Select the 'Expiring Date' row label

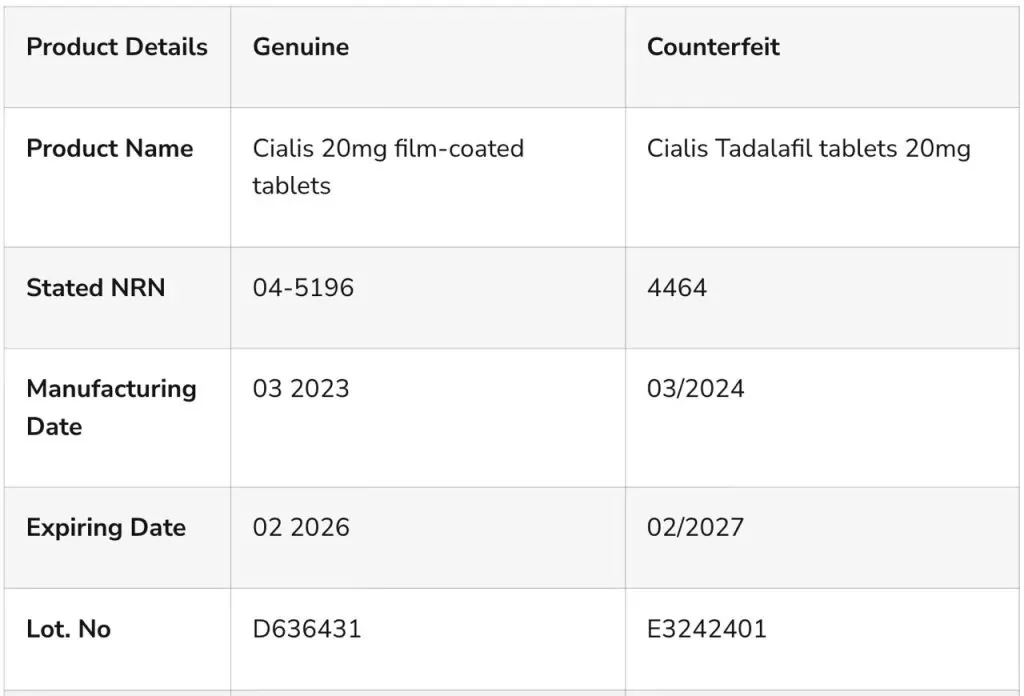[x=106, y=528]
